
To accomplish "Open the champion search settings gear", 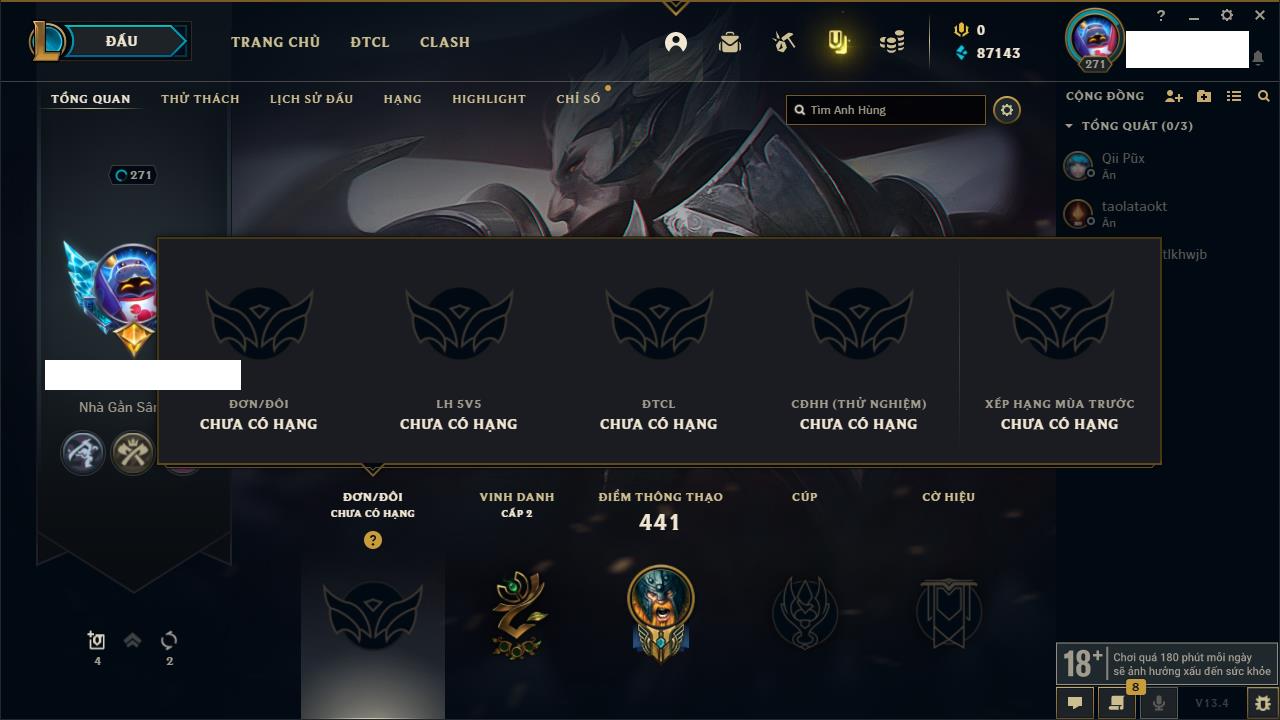I will click(x=1007, y=110).
